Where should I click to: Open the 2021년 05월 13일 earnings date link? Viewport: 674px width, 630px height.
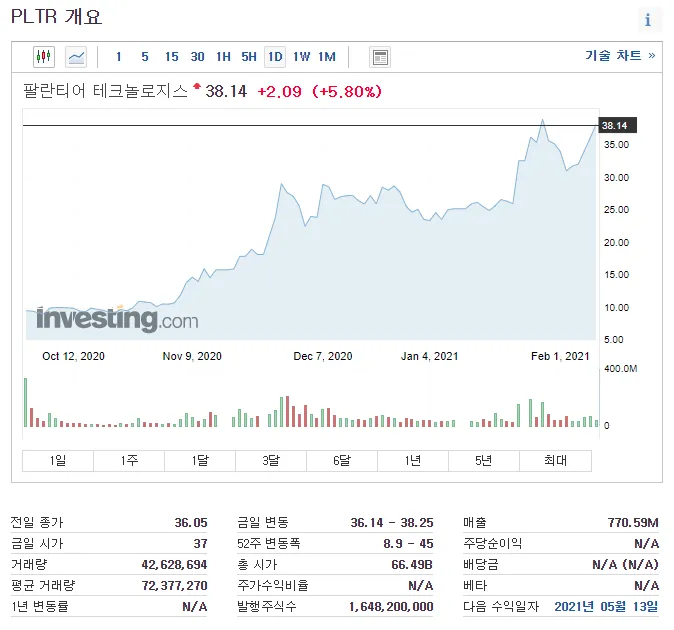coord(606,606)
